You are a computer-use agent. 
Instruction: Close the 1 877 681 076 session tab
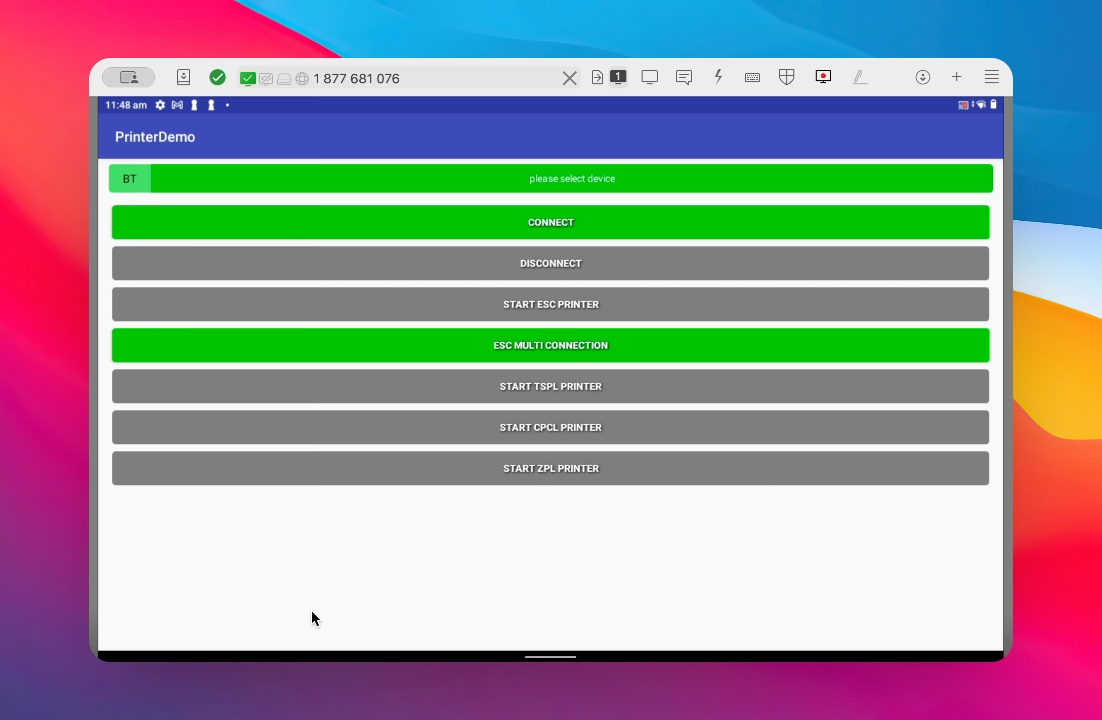coord(569,78)
